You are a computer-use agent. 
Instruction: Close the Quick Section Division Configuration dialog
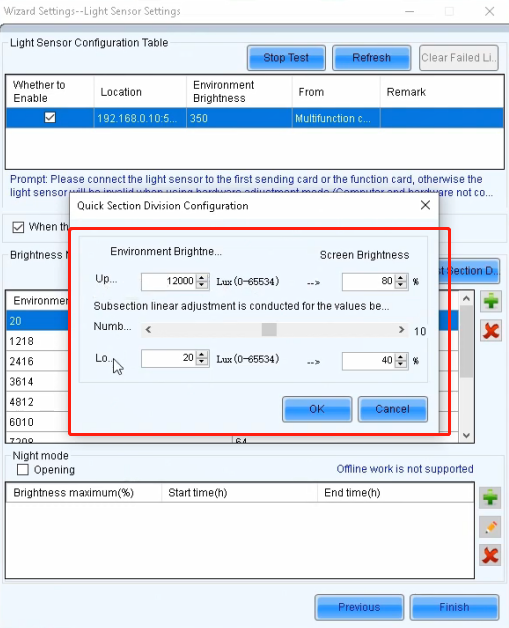(425, 205)
